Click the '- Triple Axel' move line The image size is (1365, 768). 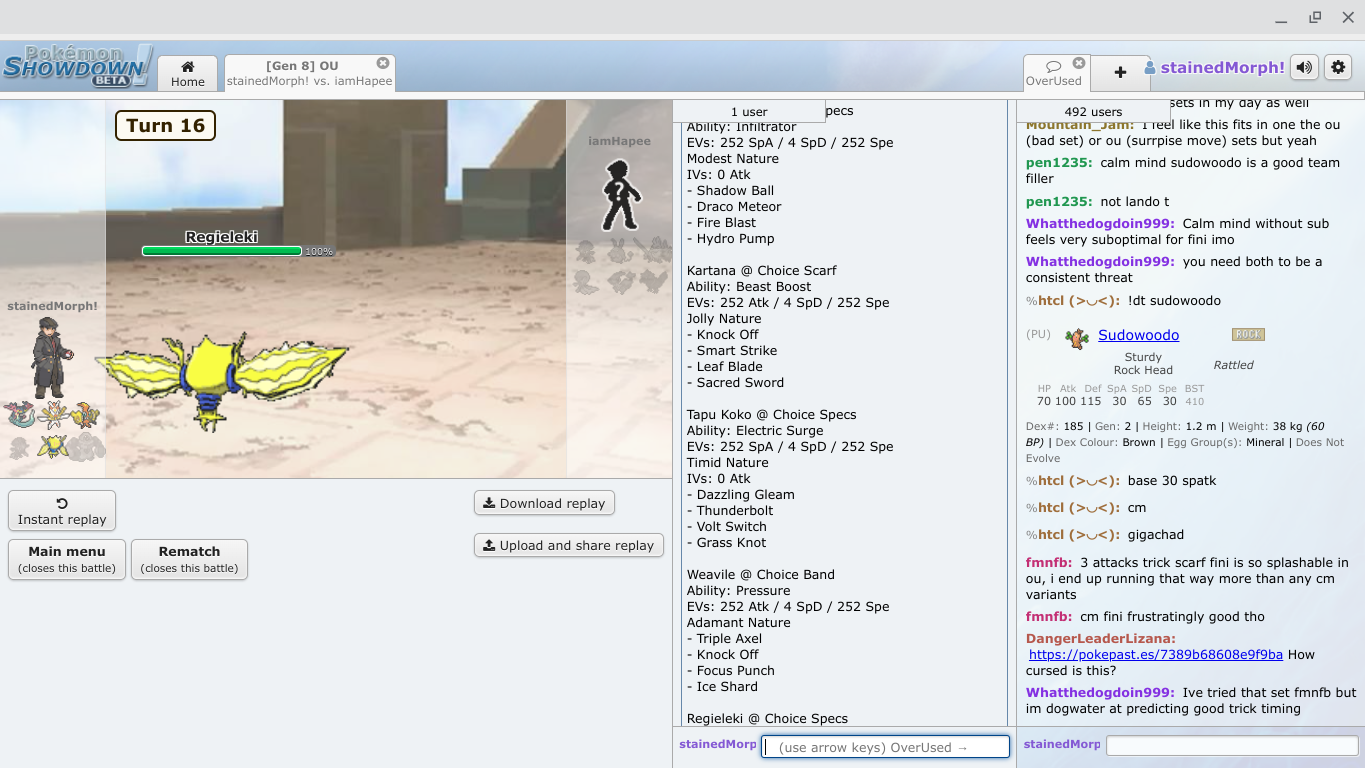724,638
